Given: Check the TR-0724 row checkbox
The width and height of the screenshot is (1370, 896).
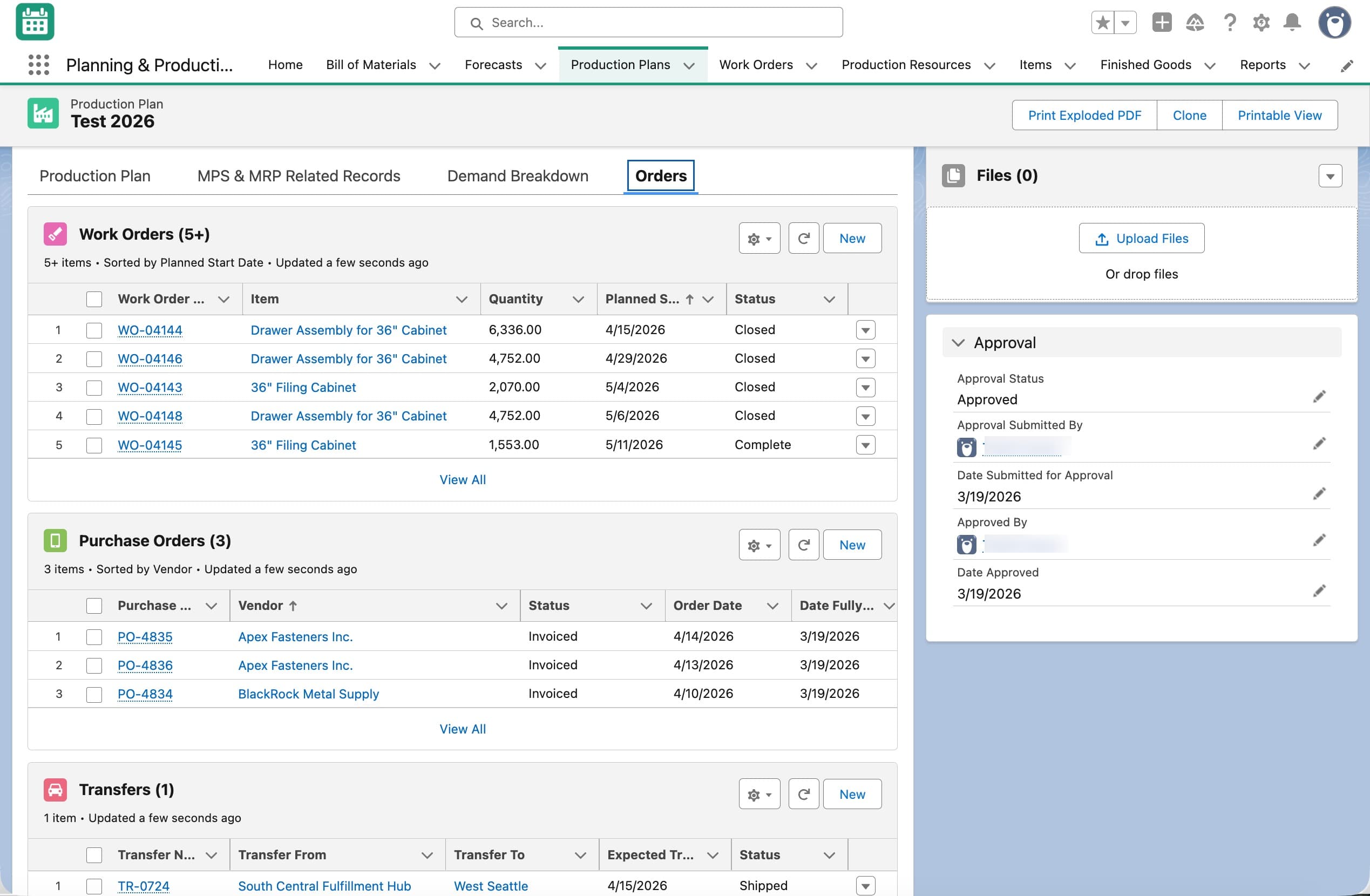Looking at the screenshot, I should point(94,886).
